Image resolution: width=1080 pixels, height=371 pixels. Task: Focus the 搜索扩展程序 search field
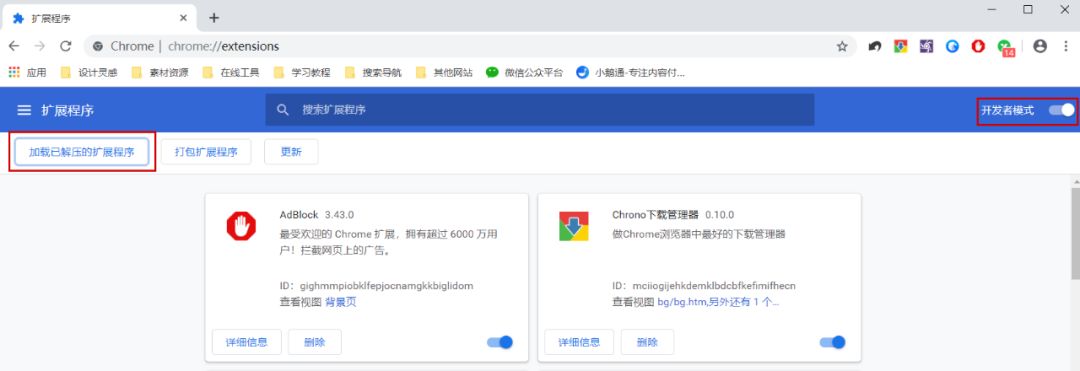click(540, 110)
